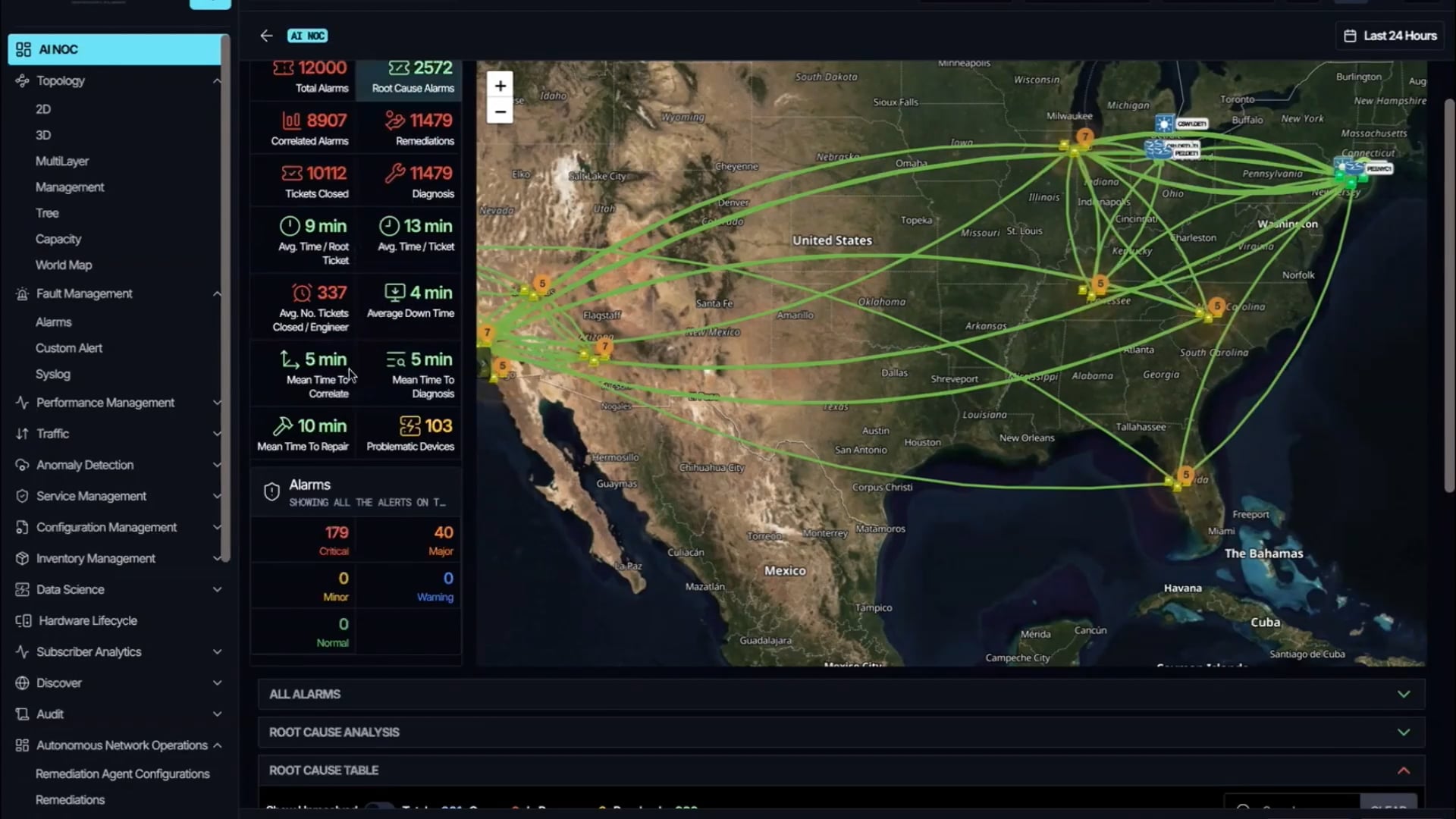The image size is (1456, 819).
Task: Click the Alarms shield icon
Action: (x=271, y=491)
